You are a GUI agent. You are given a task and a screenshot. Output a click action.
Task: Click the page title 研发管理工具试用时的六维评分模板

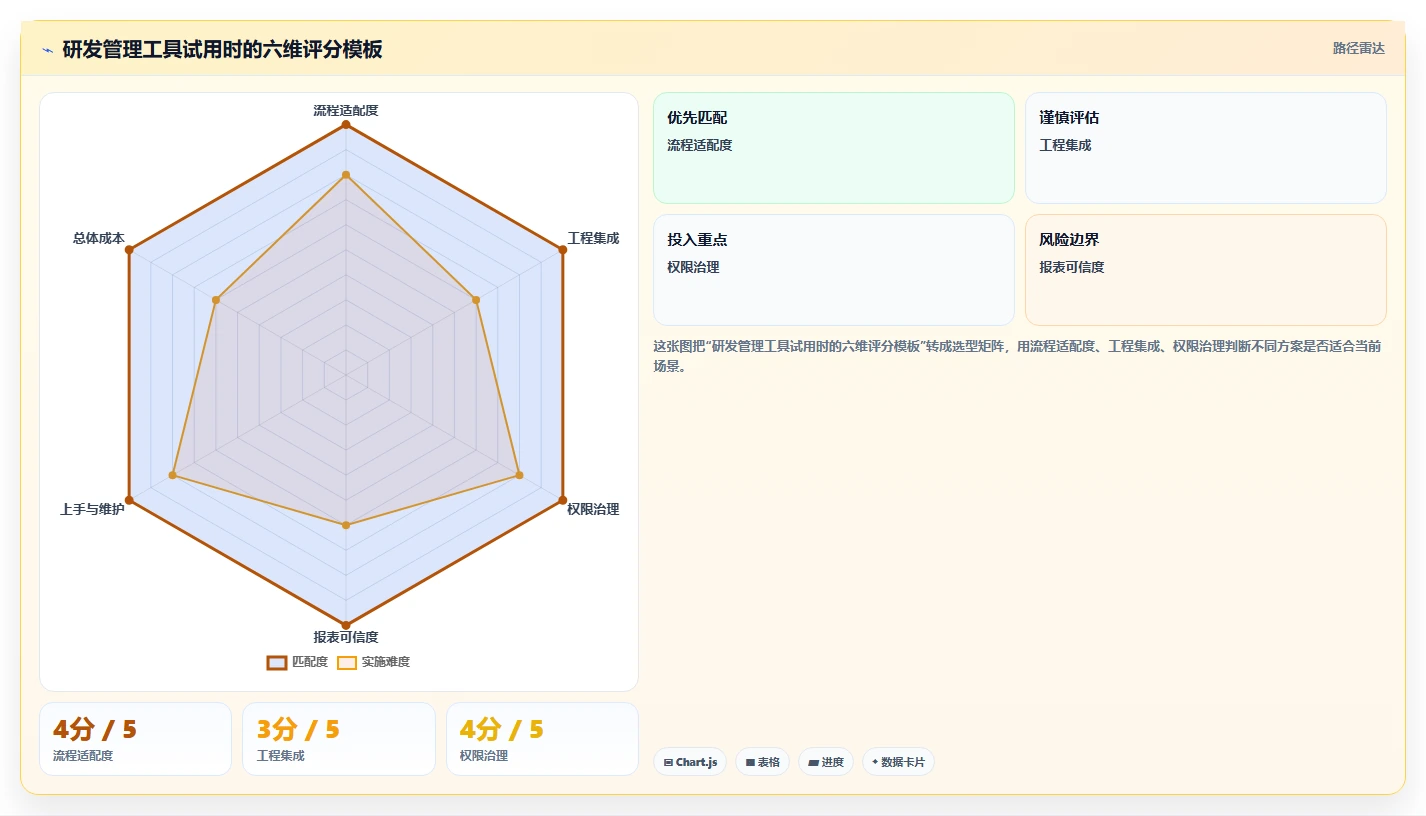pyautogui.click(x=222, y=49)
